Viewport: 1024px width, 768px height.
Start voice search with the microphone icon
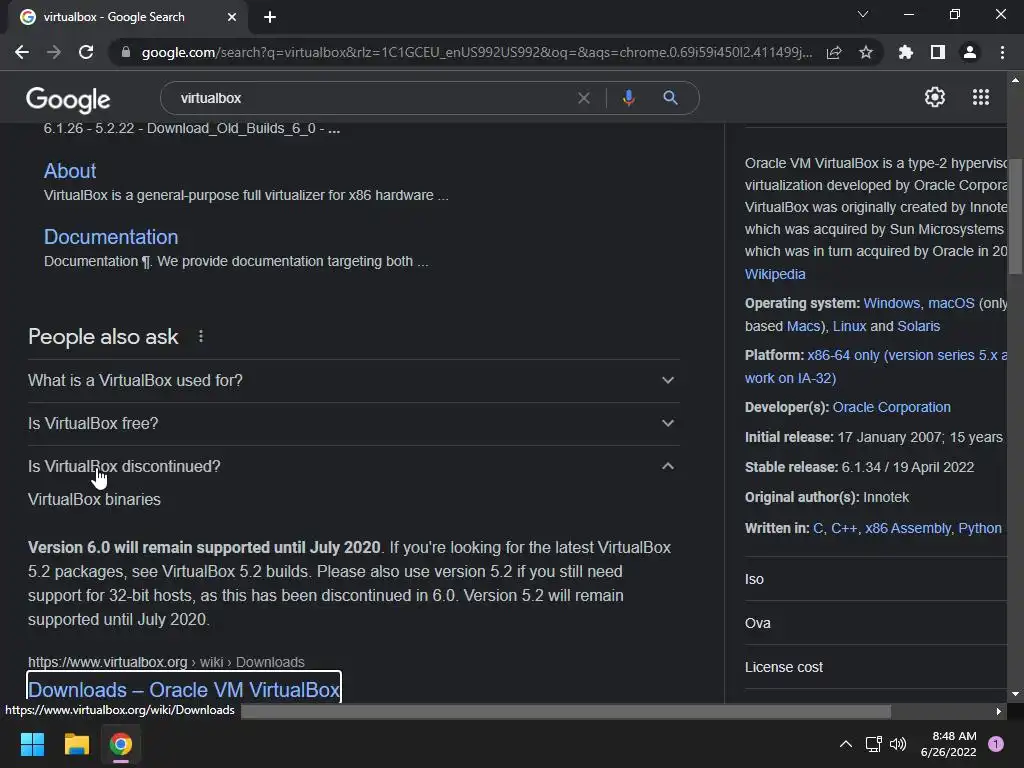pos(628,98)
